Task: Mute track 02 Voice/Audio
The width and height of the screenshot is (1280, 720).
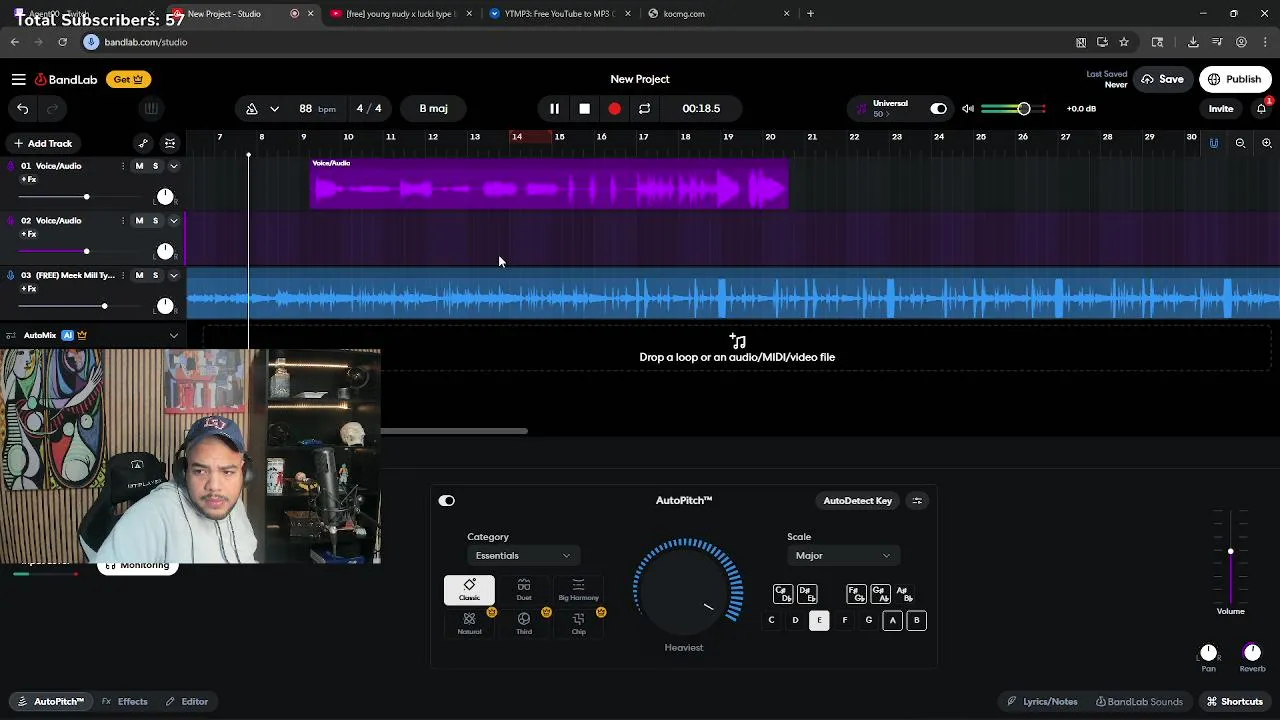Action: click(139, 221)
